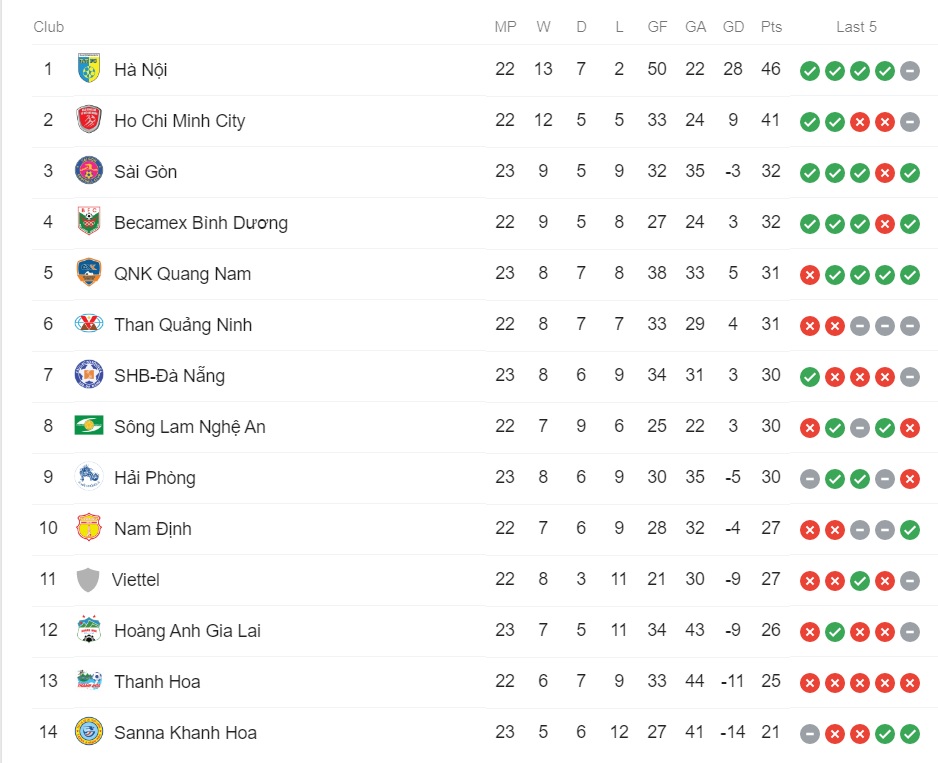The width and height of the screenshot is (938, 763).
Task: Open the QNK Quang Nam badge icon
Action: point(89,272)
